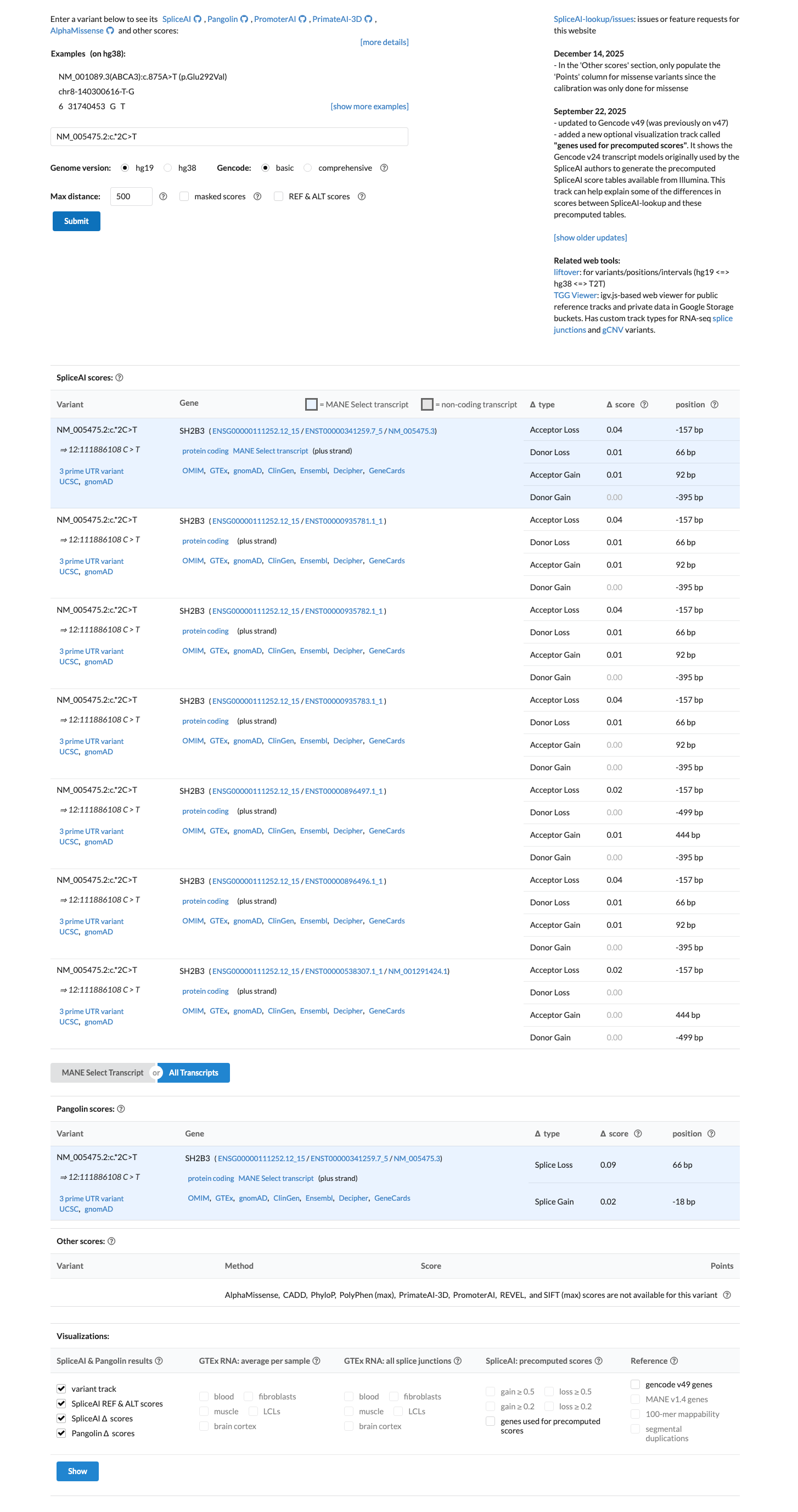
Task: Check the gain ≥ 0.5 precomputed scores box
Action: (491, 1391)
